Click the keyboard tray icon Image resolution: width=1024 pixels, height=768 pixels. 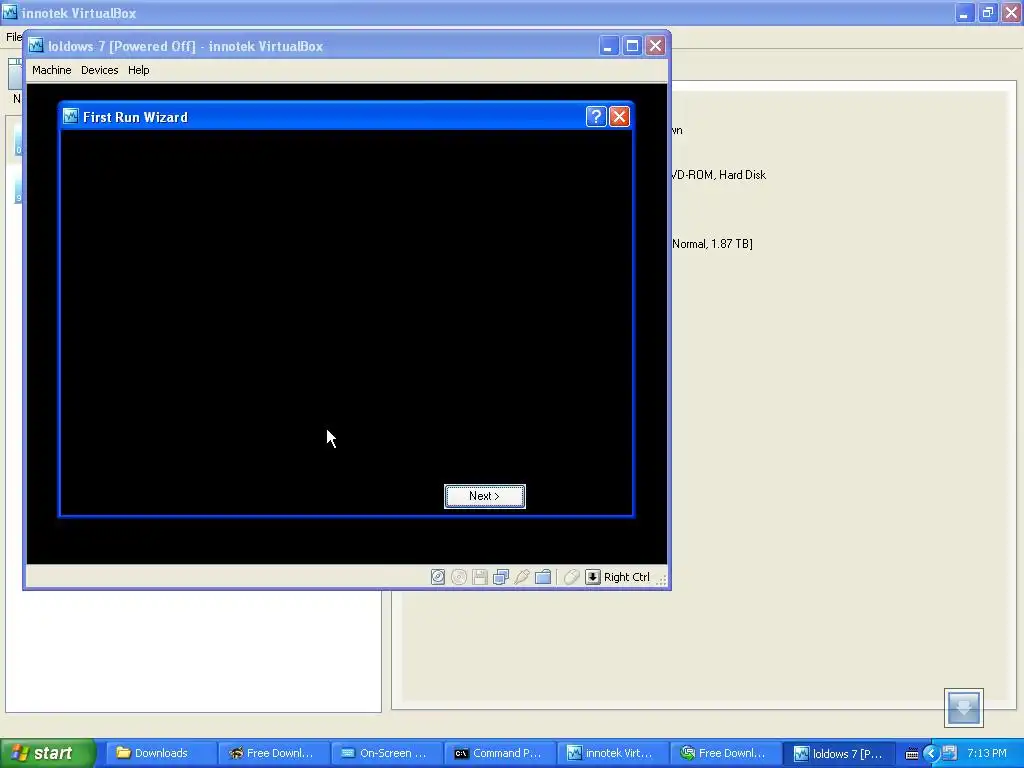pyautogui.click(x=912, y=754)
